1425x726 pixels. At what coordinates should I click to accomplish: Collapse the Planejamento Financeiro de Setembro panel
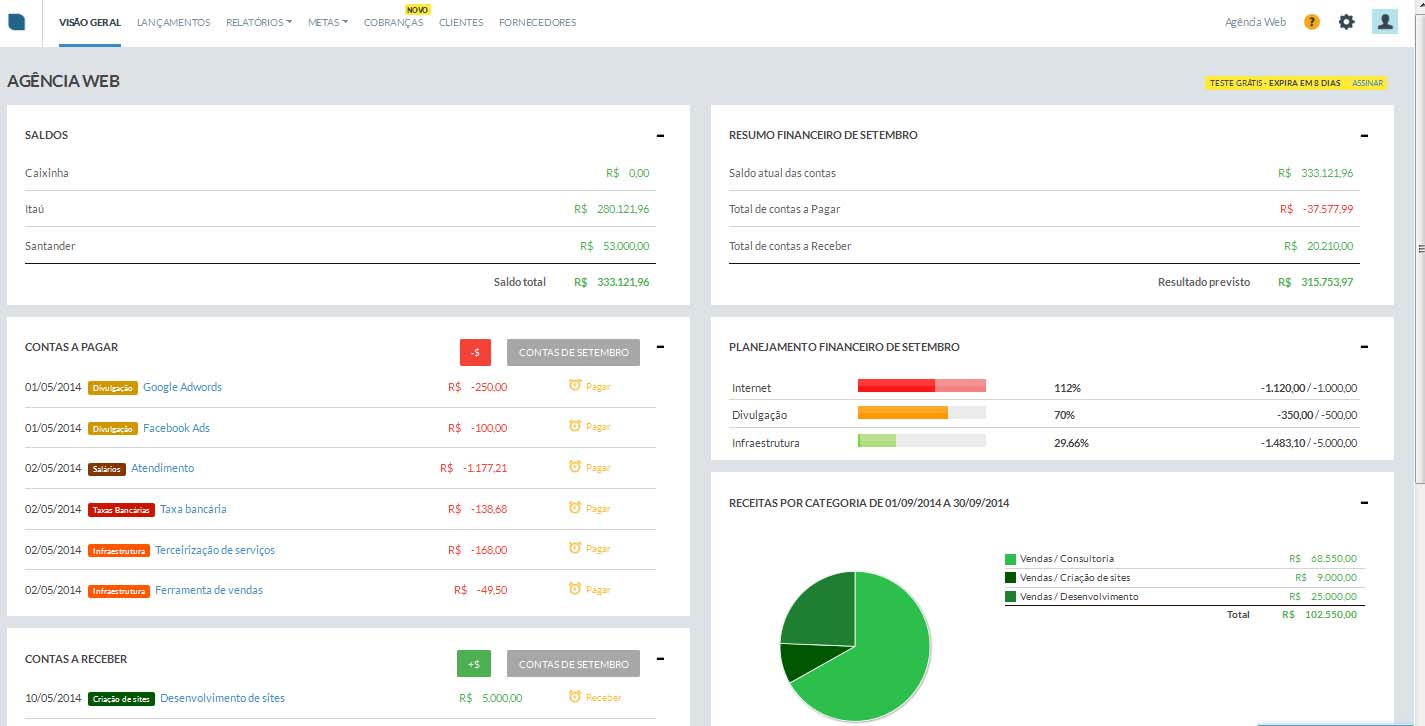click(x=1364, y=347)
